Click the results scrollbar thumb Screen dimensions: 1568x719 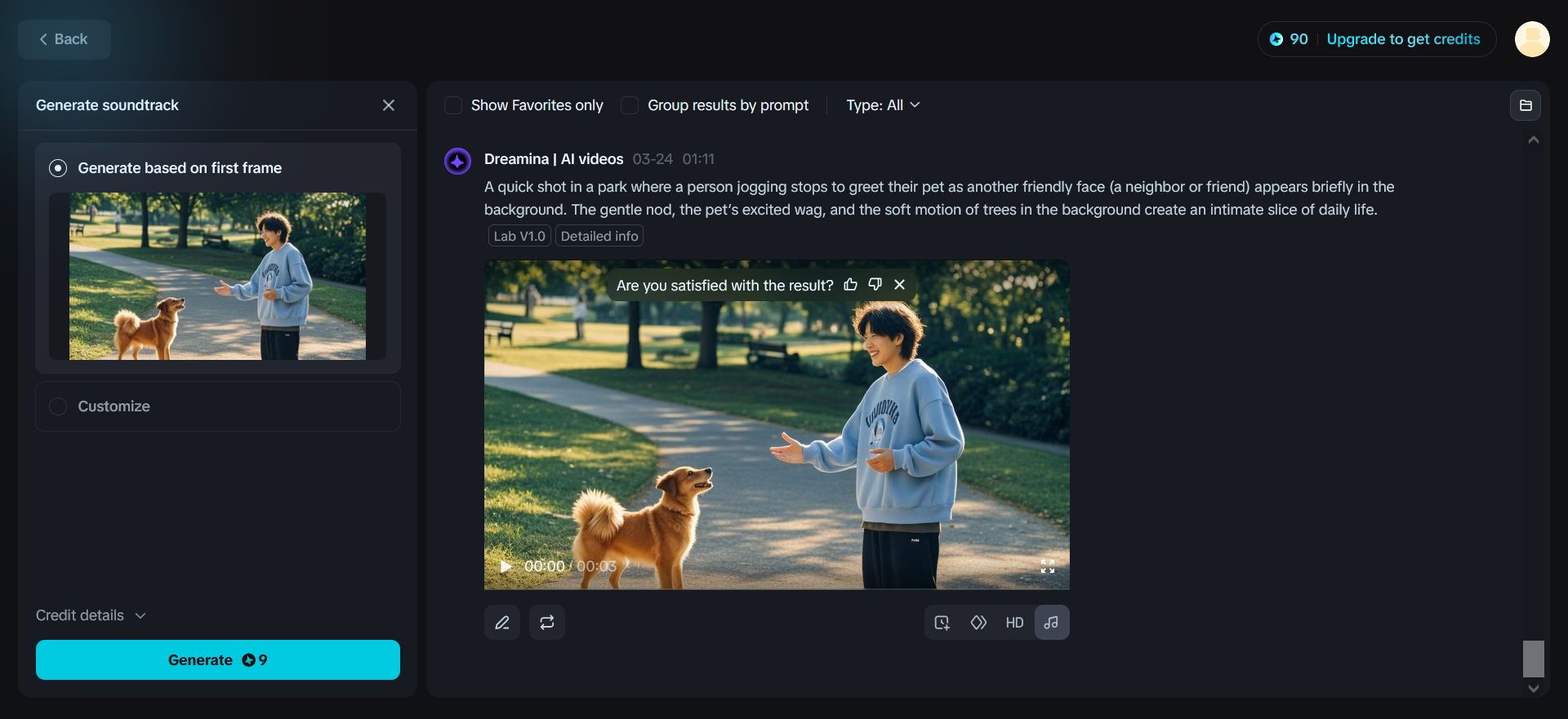point(1534,659)
